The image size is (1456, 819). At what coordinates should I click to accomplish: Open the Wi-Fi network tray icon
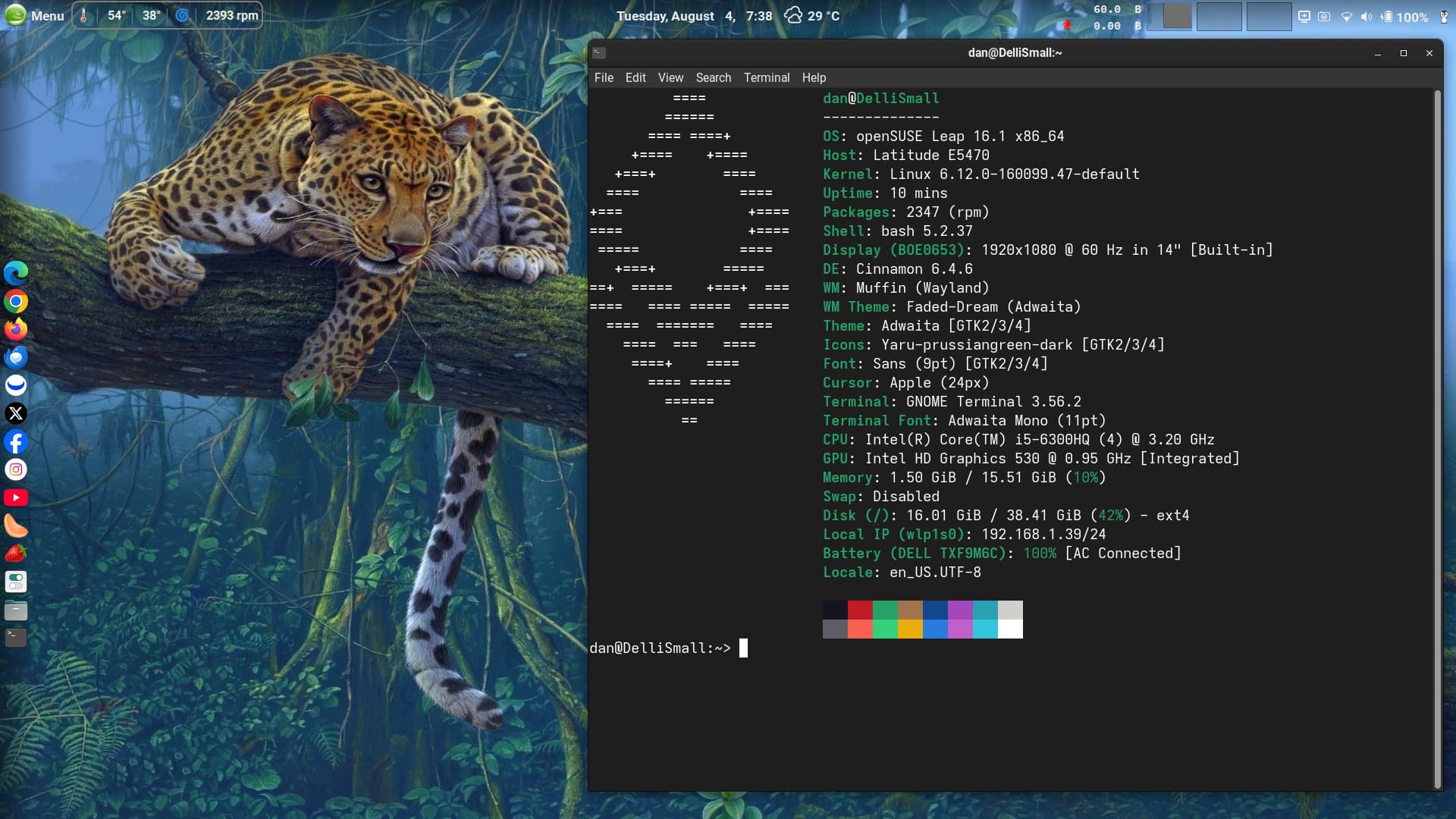pyautogui.click(x=1347, y=16)
